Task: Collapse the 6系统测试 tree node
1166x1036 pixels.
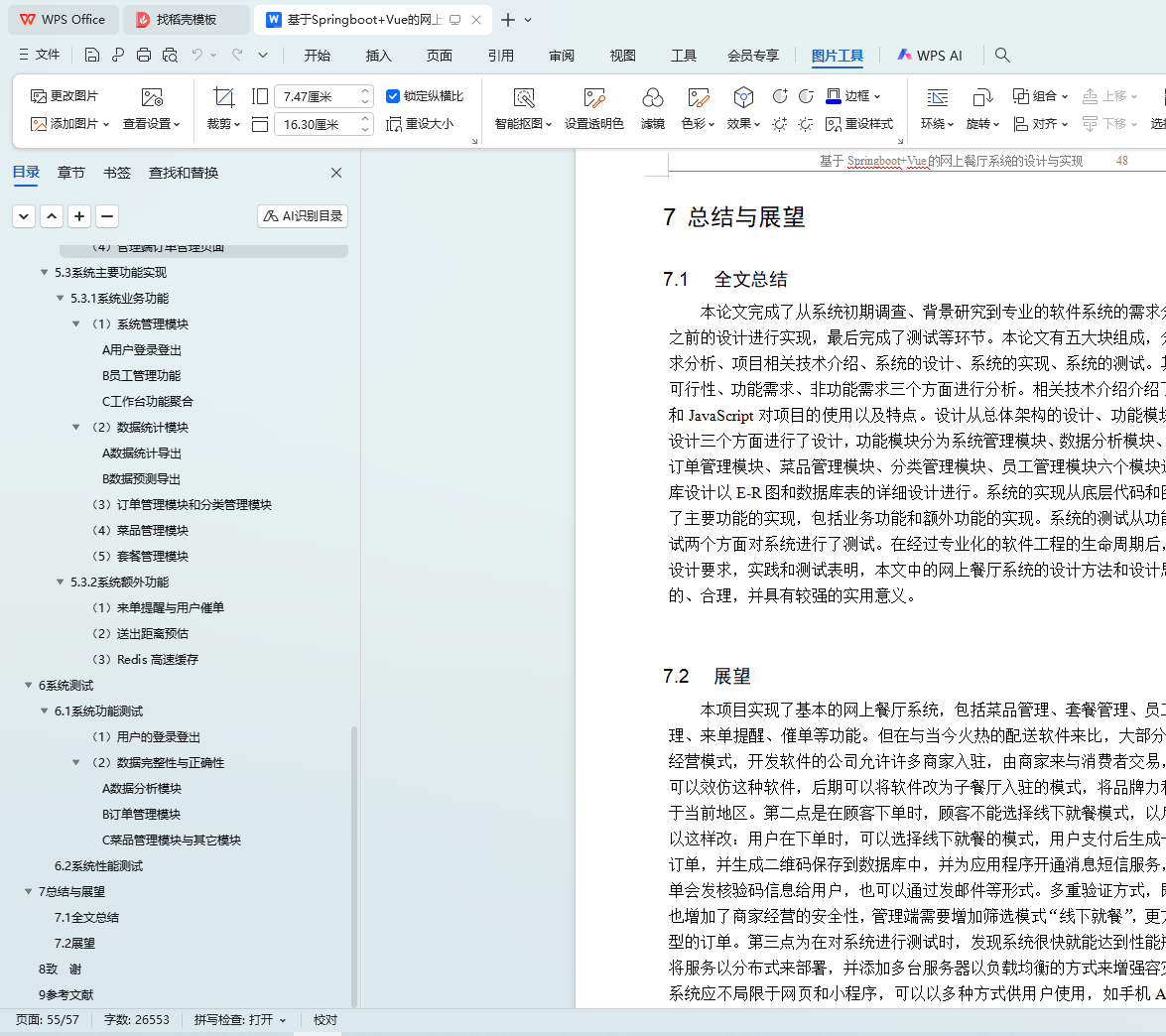Action: tap(28, 685)
